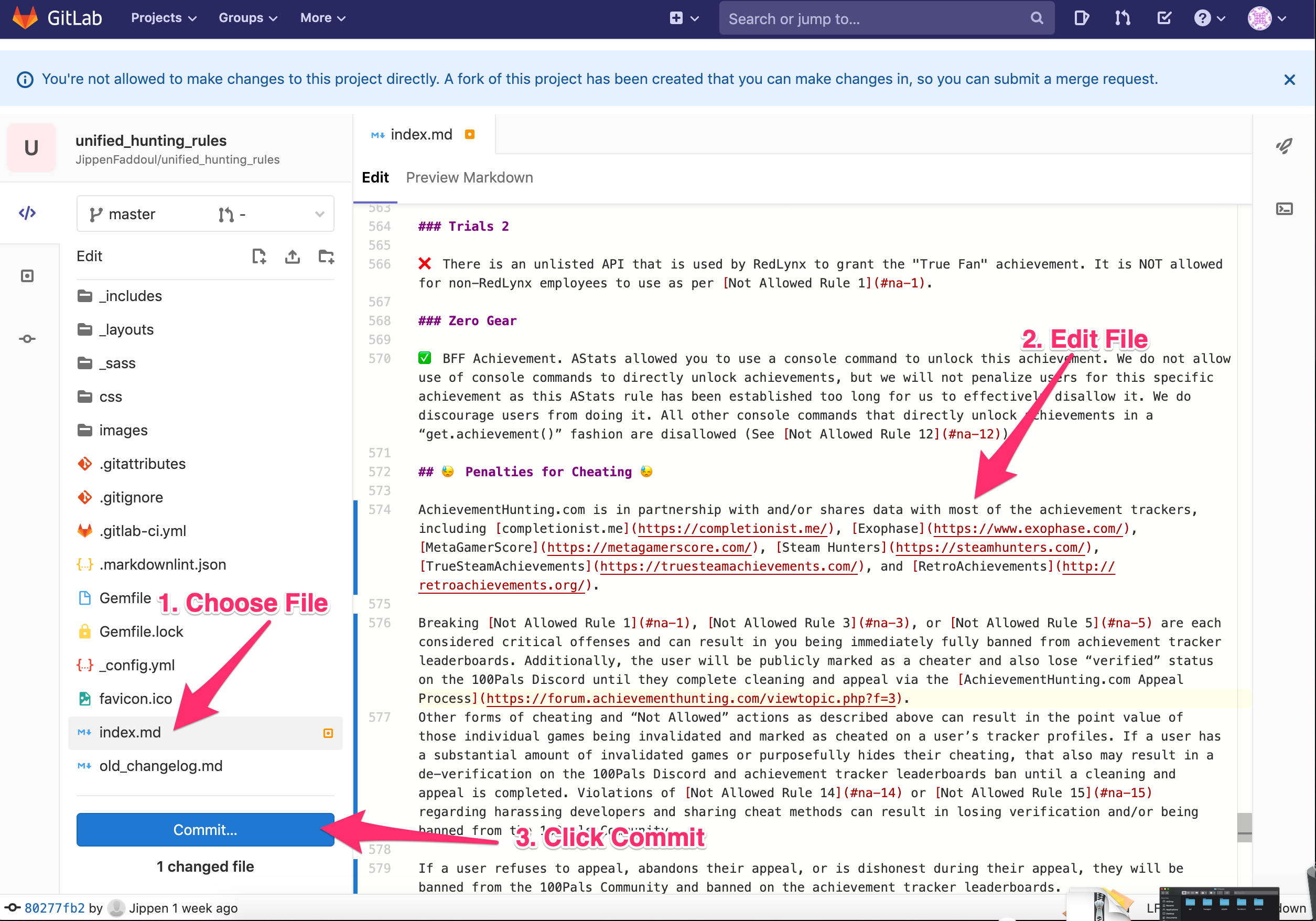Open the help question mark icon

pyautogui.click(x=1202, y=18)
